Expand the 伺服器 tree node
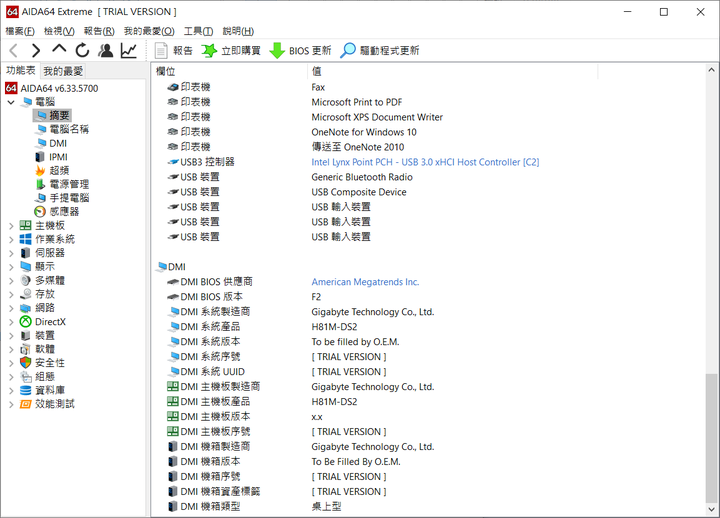Viewport: 720px width, 518px height. coord(11,253)
